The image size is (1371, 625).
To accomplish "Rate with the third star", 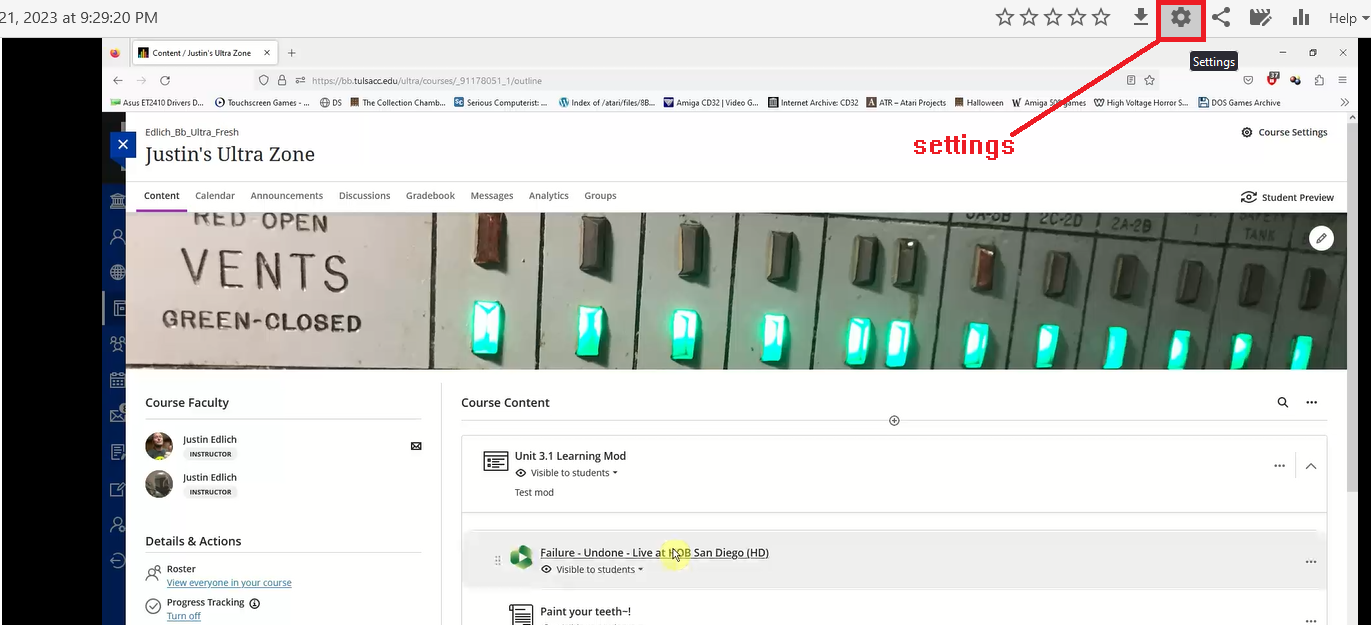I will coord(1053,17).
